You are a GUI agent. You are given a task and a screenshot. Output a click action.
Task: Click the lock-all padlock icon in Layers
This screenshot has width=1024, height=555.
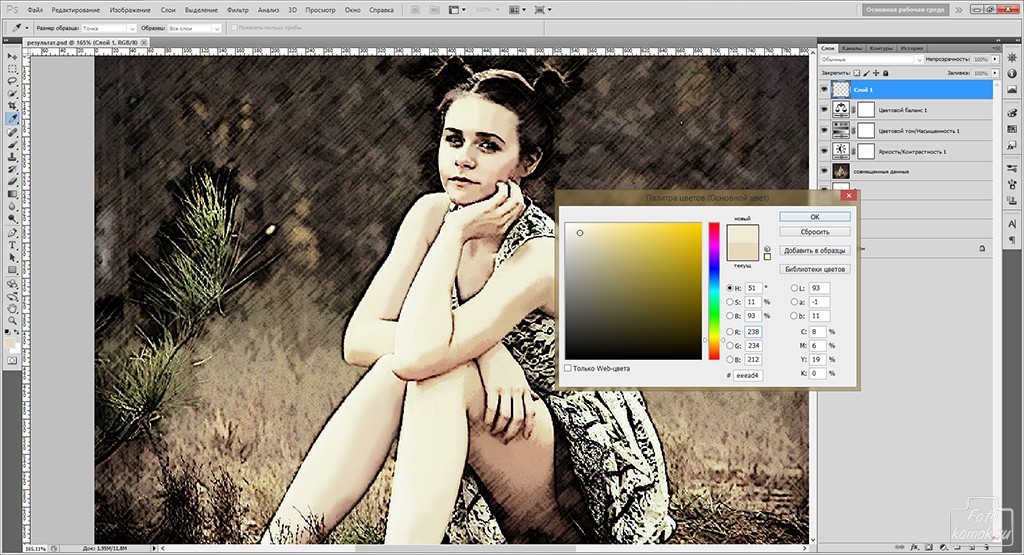pos(883,73)
